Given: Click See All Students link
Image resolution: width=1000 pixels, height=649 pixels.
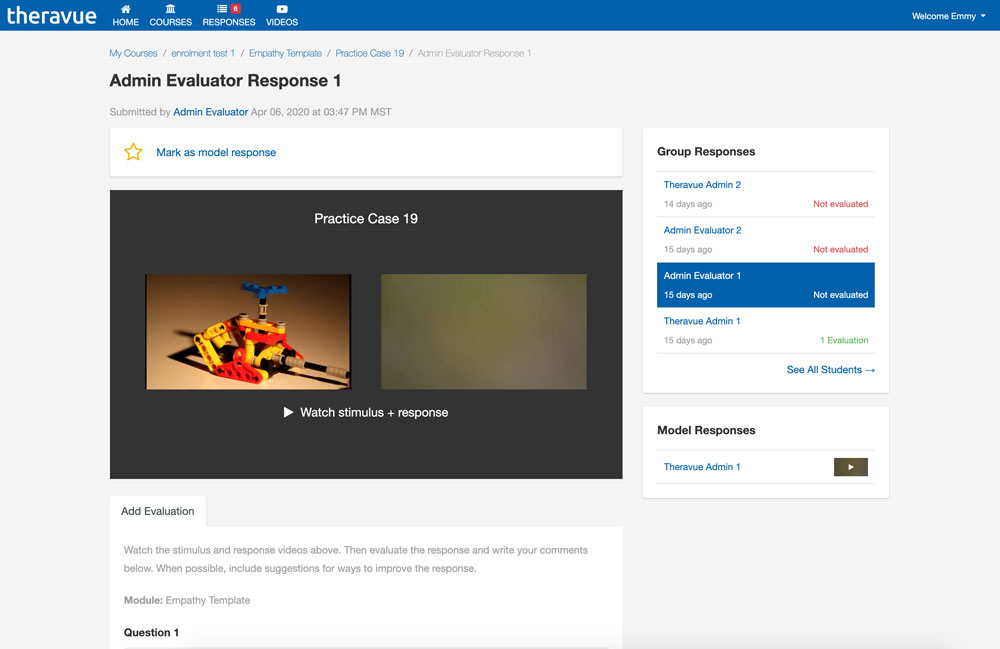Looking at the screenshot, I should (x=830, y=370).
